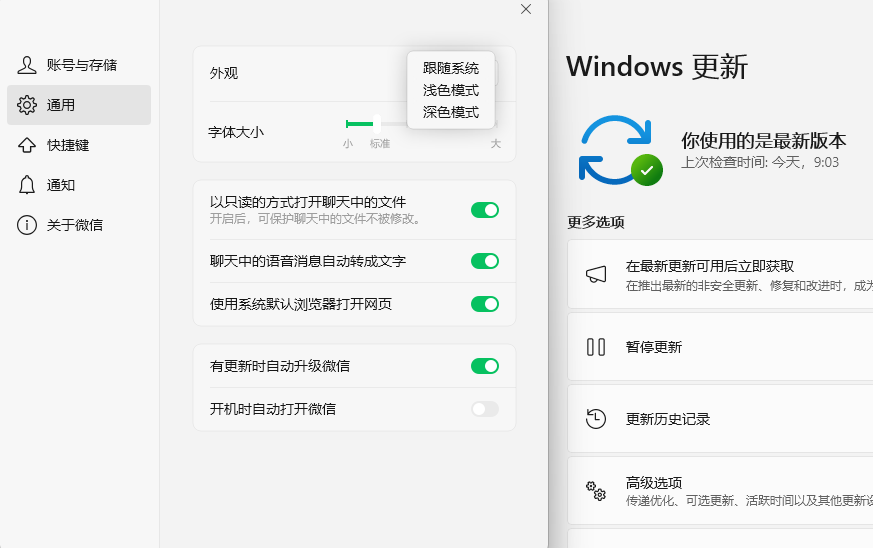Click the up-arrow icon beside 快捷键
The width and height of the screenshot is (873, 548).
click(x=27, y=145)
